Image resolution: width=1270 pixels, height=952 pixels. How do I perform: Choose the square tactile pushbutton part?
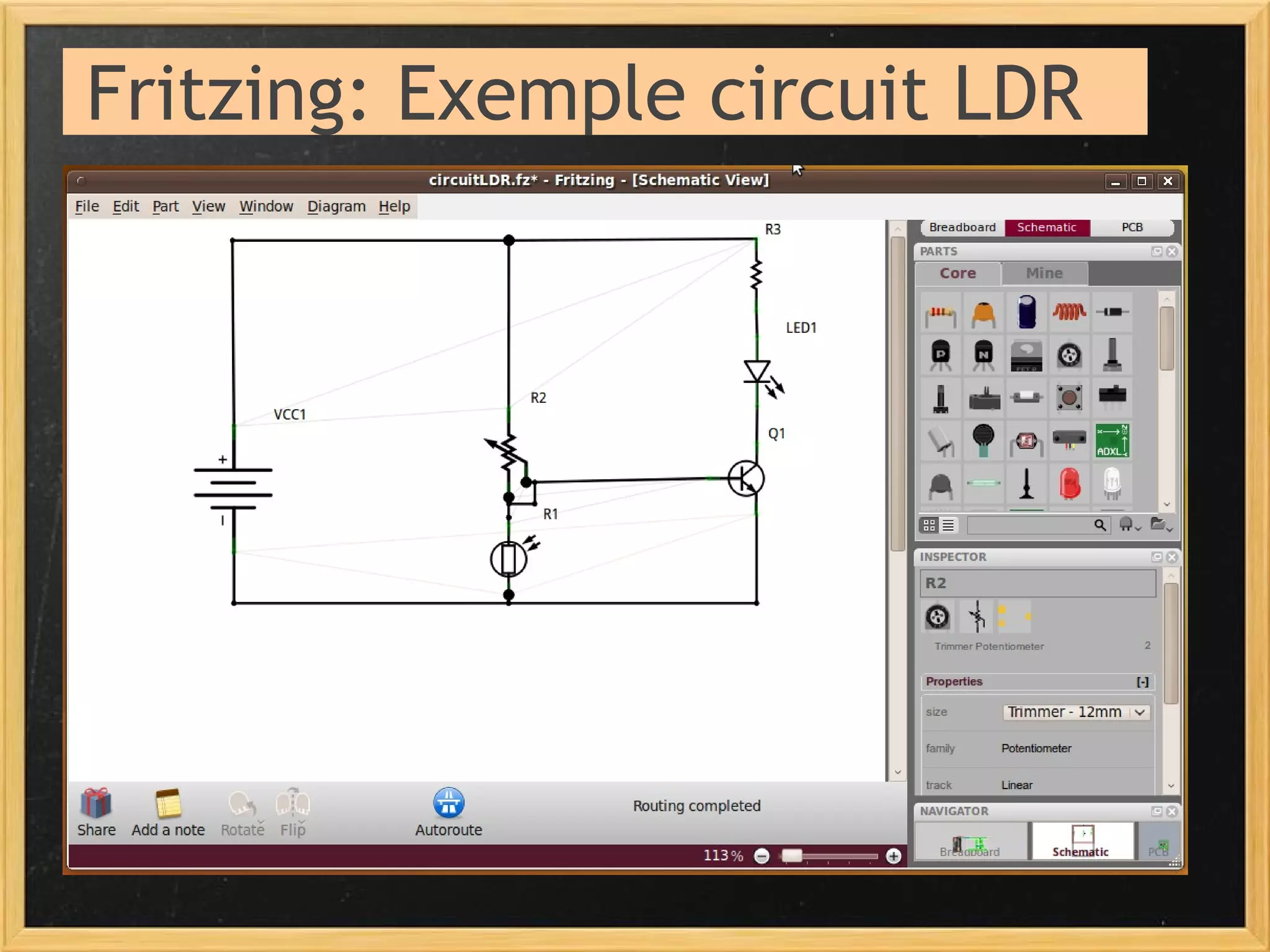tap(1069, 398)
